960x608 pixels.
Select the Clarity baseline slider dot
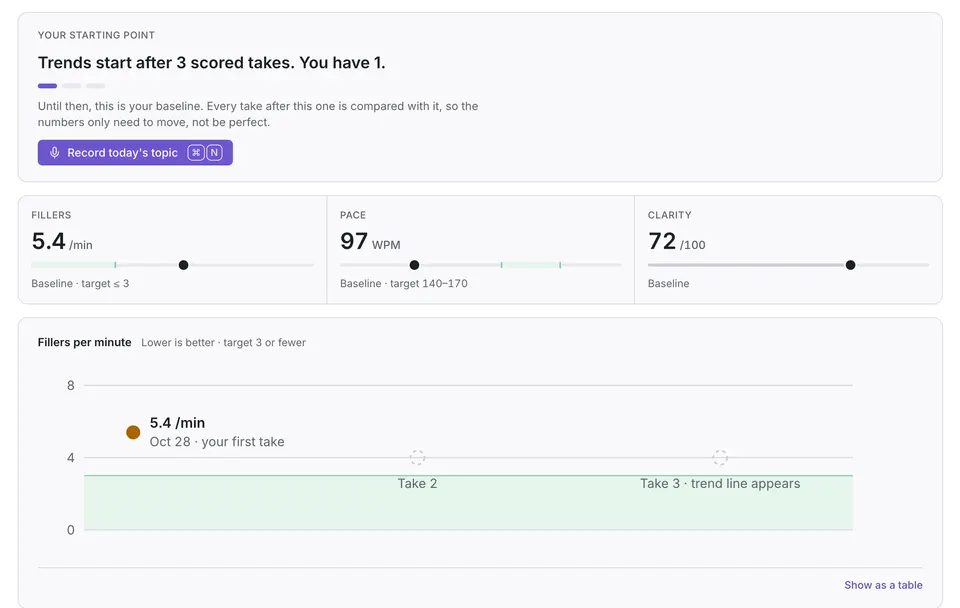click(850, 265)
